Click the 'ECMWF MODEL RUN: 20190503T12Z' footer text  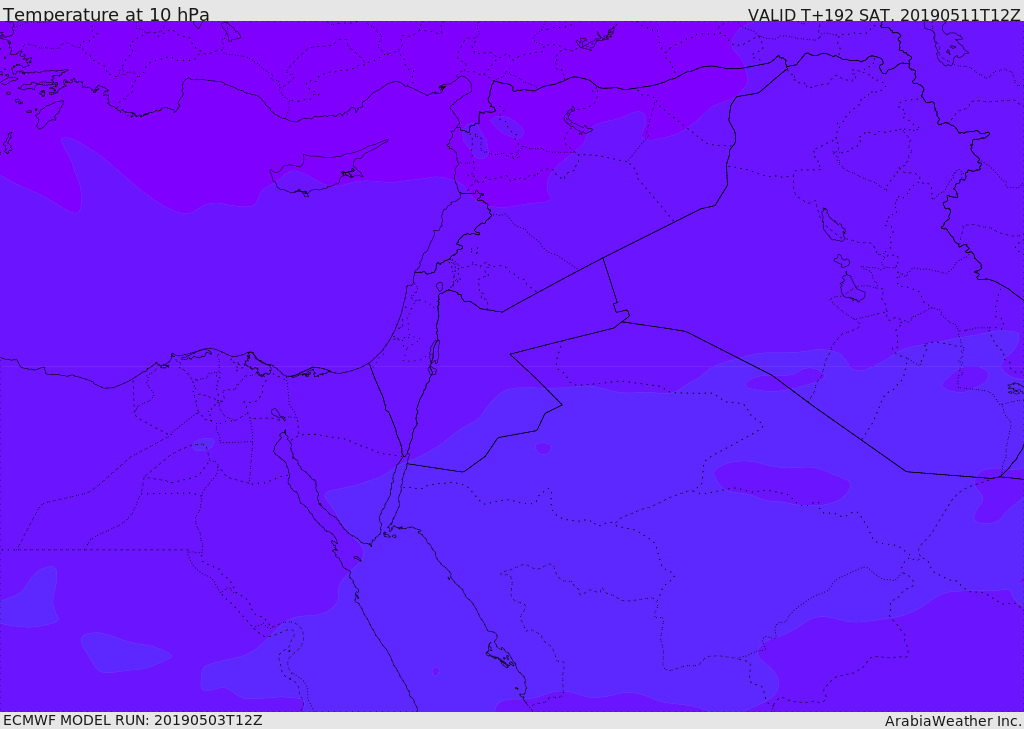click(133, 721)
